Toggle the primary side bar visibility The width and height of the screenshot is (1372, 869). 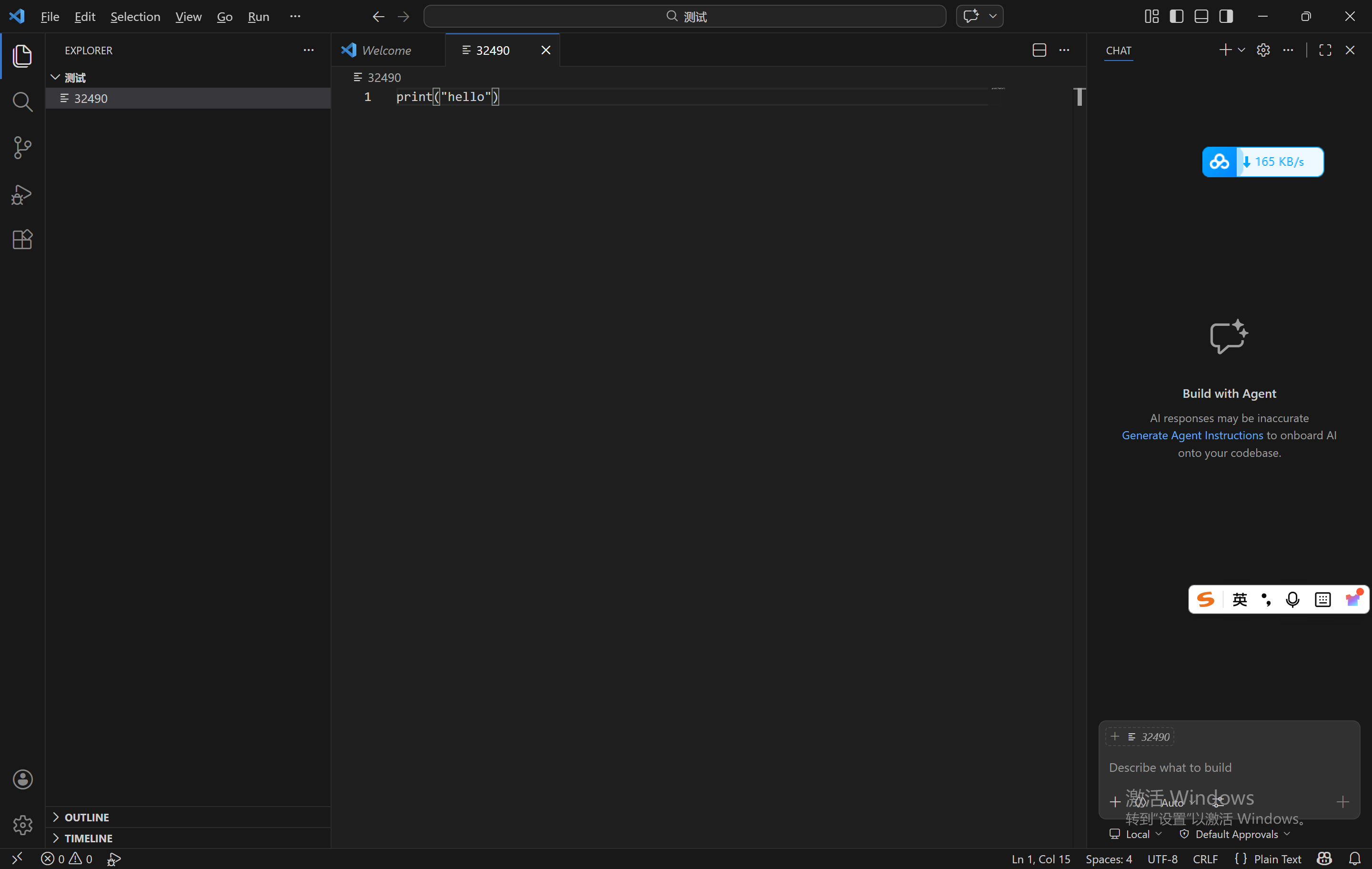pos(1176,17)
